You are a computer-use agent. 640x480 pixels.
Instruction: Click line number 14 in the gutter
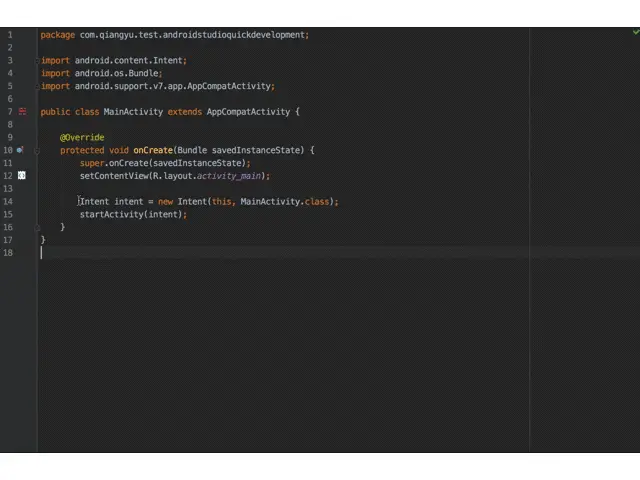(8, 201)
